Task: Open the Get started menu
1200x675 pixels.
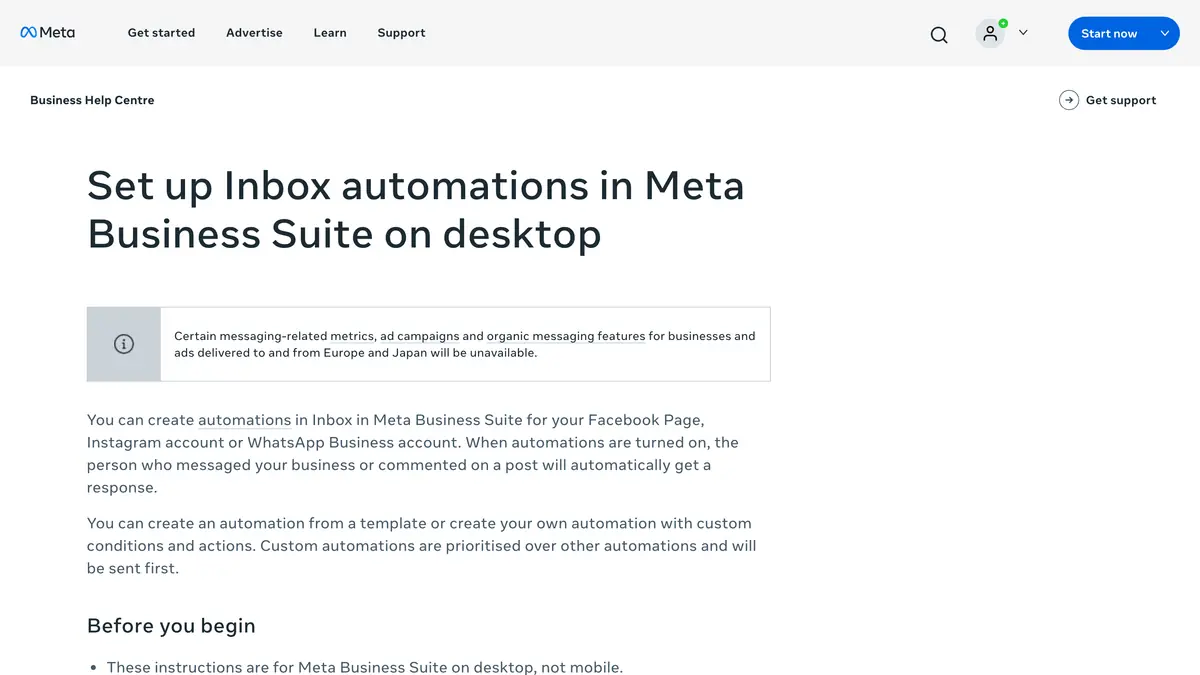Action: [x=161, y=33]
